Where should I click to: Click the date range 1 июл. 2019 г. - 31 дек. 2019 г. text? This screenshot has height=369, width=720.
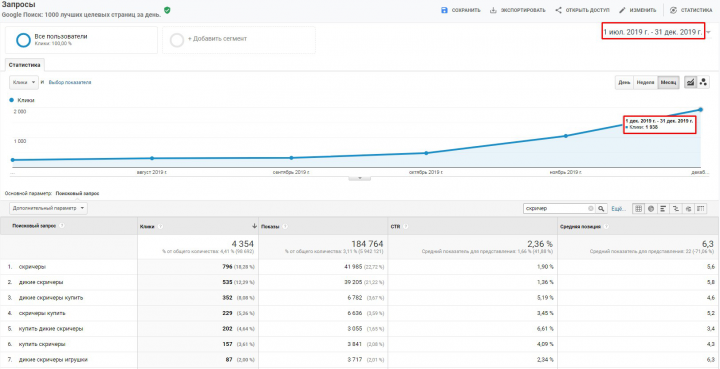coord(652,32)
